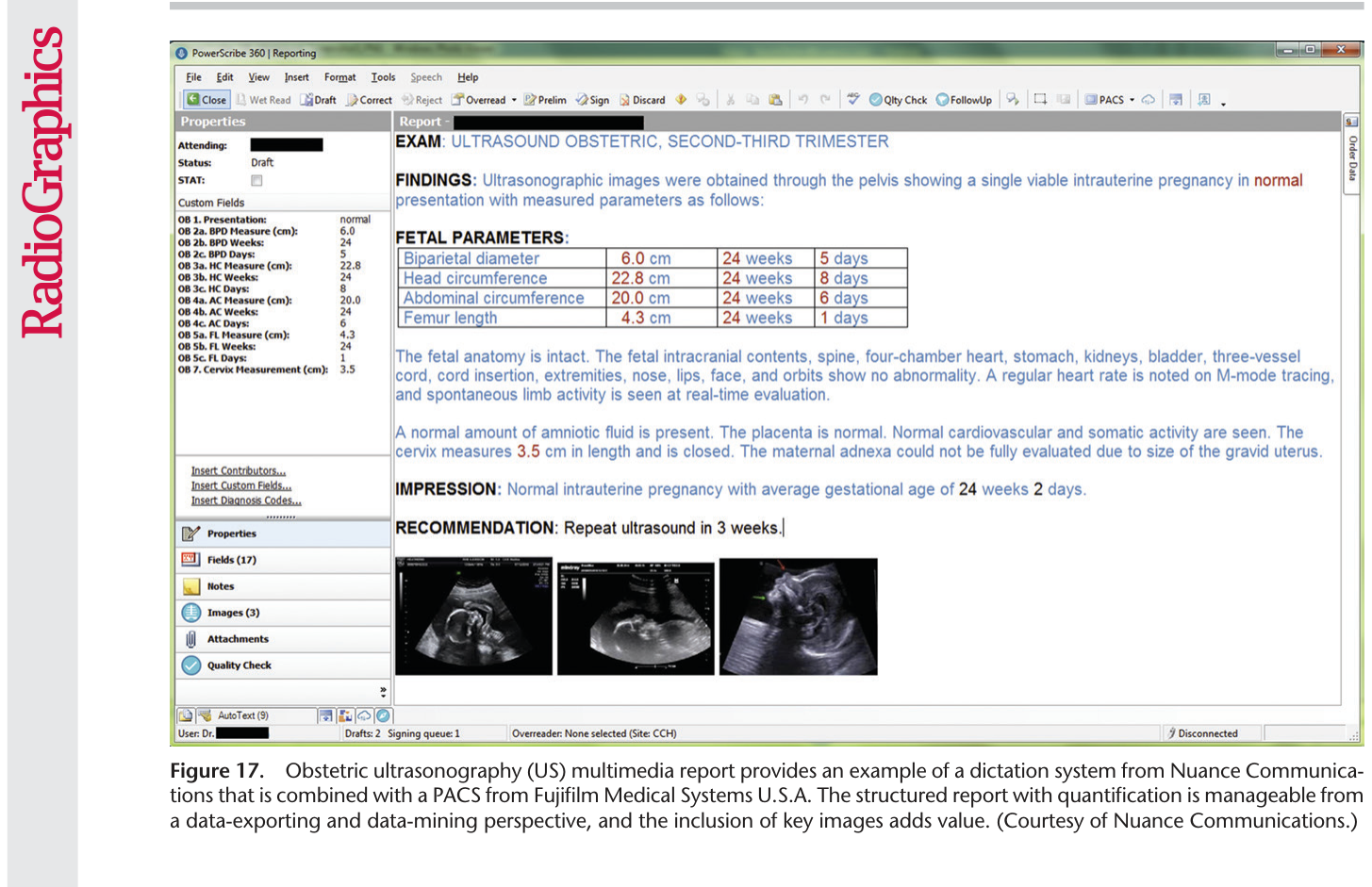Click the cloud icon right of PACS
Image resolution: width=1372 pixels, height=887 pixels.
pyautogui.click(x=1149, y=99)
